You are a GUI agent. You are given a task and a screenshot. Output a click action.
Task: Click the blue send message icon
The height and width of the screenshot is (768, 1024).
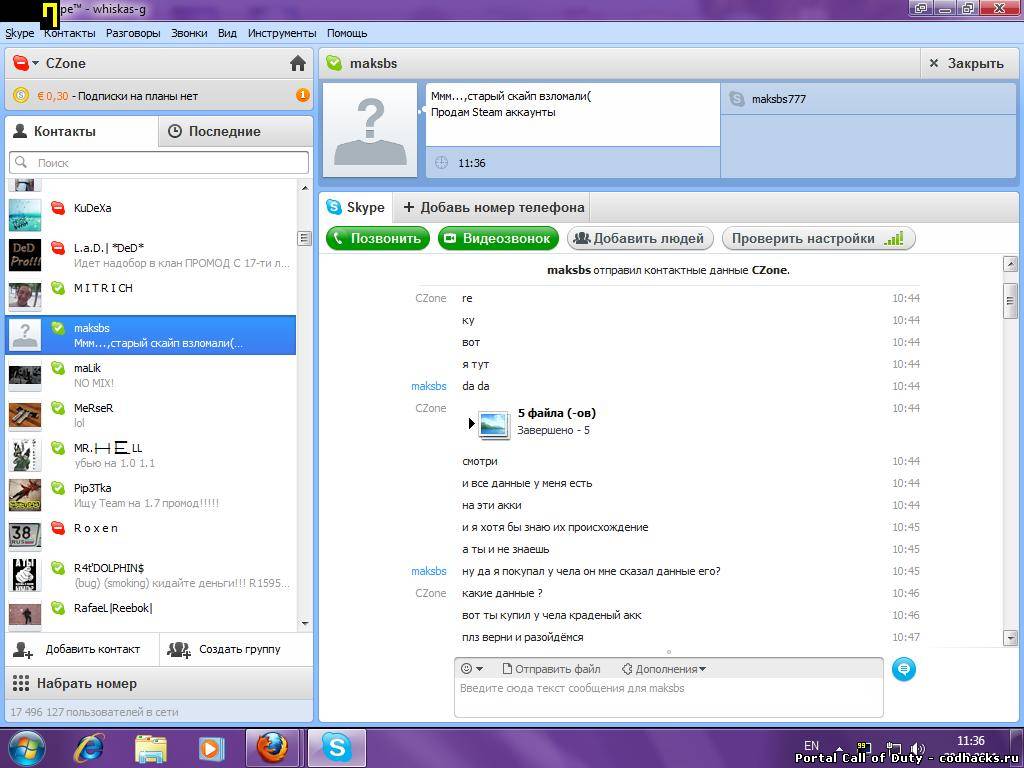click(904, 669)
